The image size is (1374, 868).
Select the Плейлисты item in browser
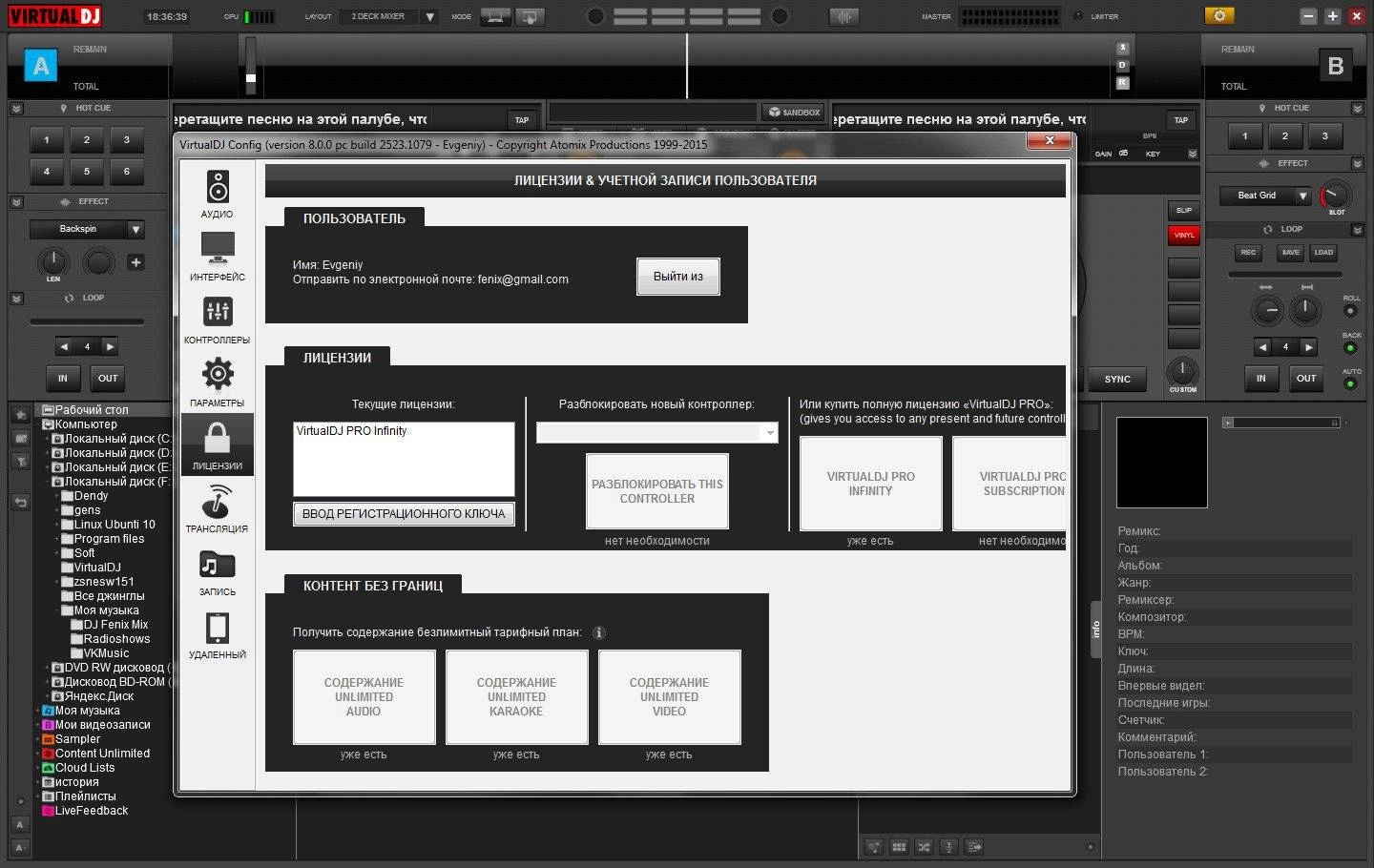[x=78, y=796]
